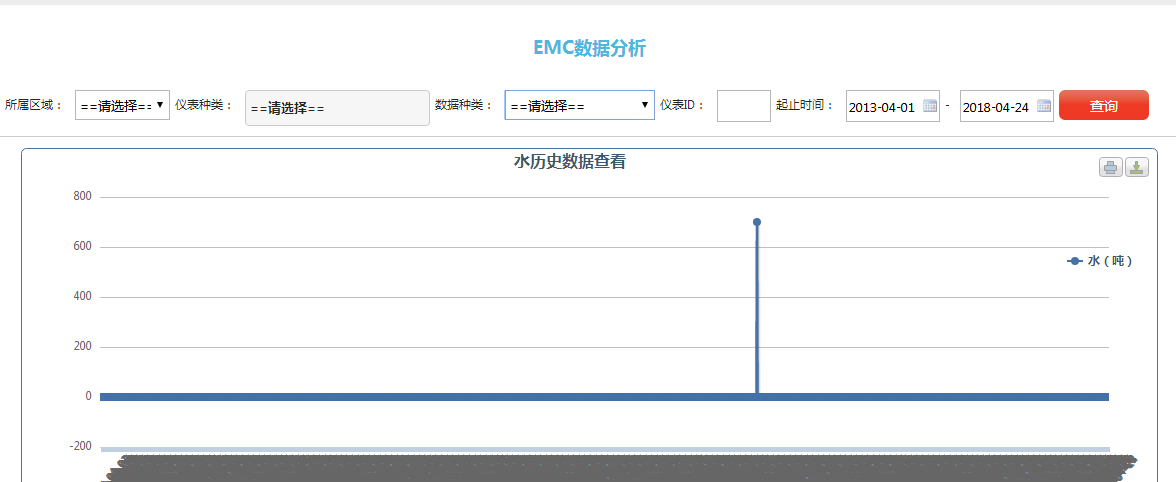Click the chart title 水历史数据查看
1176x482 pixels.
[x=569, y=161]
